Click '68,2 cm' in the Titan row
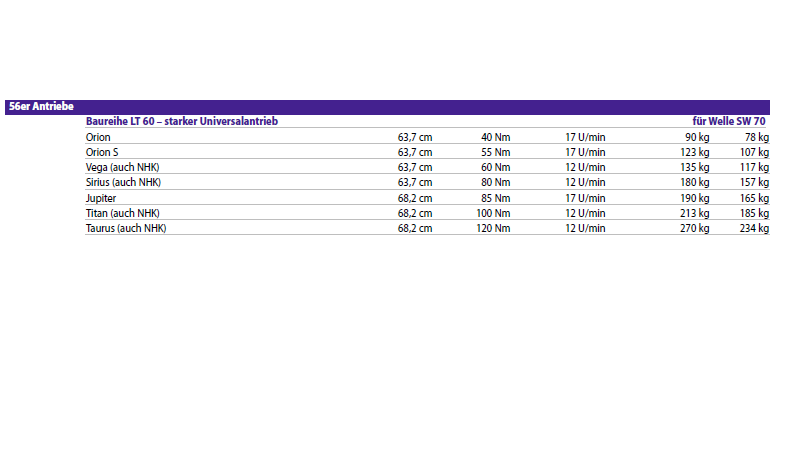 (415, 214)
